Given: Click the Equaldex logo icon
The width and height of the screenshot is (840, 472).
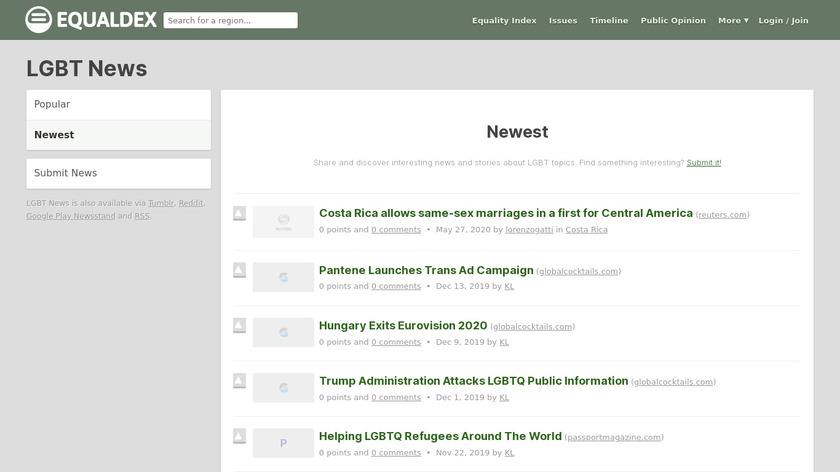Looking at the screenshot, I should point(39,19).
